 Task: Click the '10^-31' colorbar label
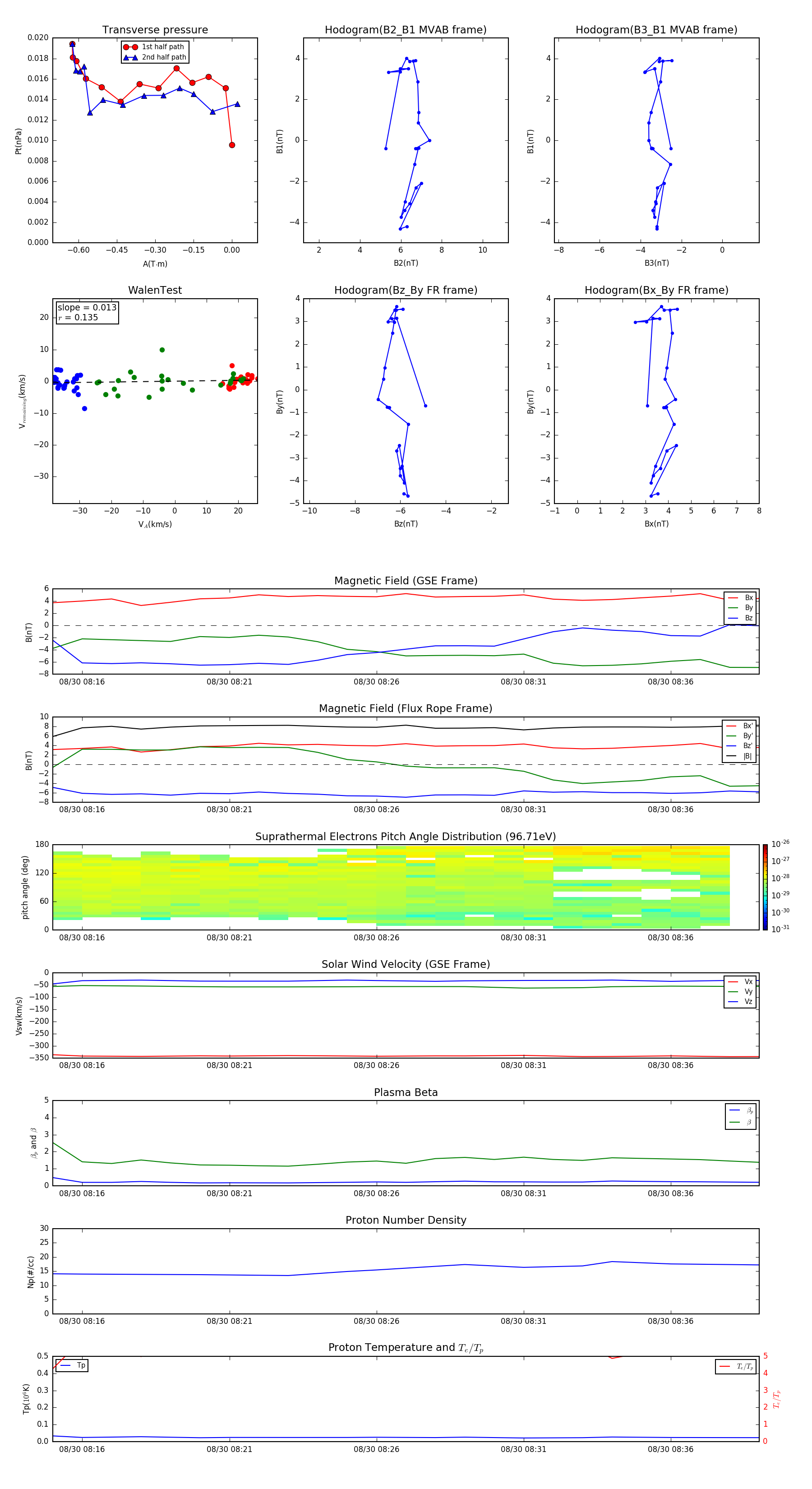tap(780, 929)
